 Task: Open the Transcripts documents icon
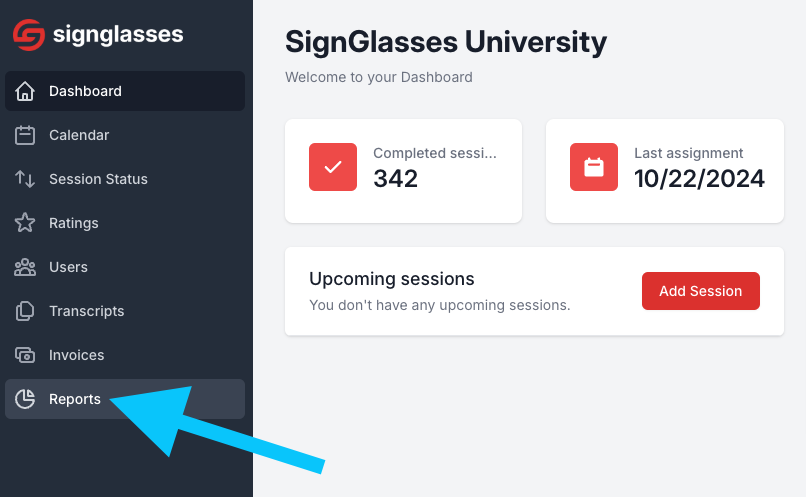click(x=25, y=311)
